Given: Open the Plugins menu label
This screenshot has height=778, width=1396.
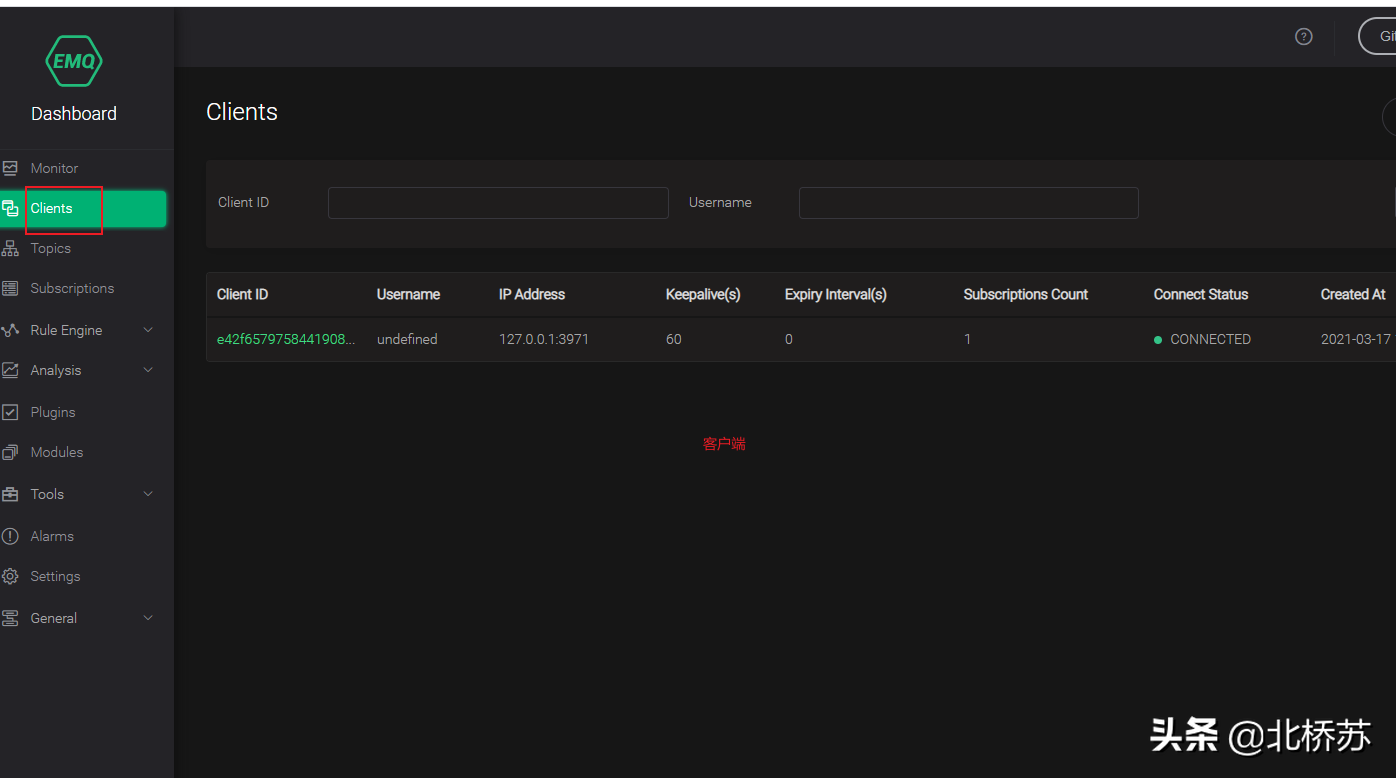Looking at the screenshot, I should pyautogui.click(x=53, y=412).
